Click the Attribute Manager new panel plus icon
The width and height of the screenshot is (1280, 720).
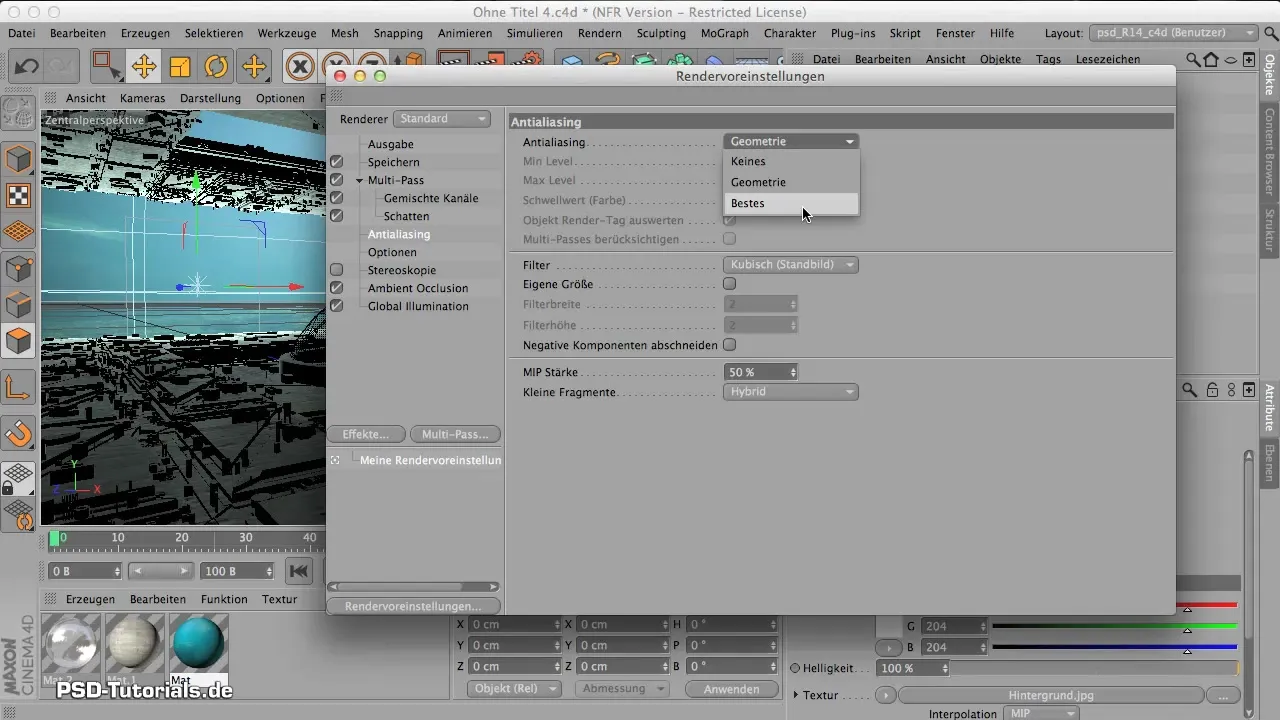click(1249, 390)
